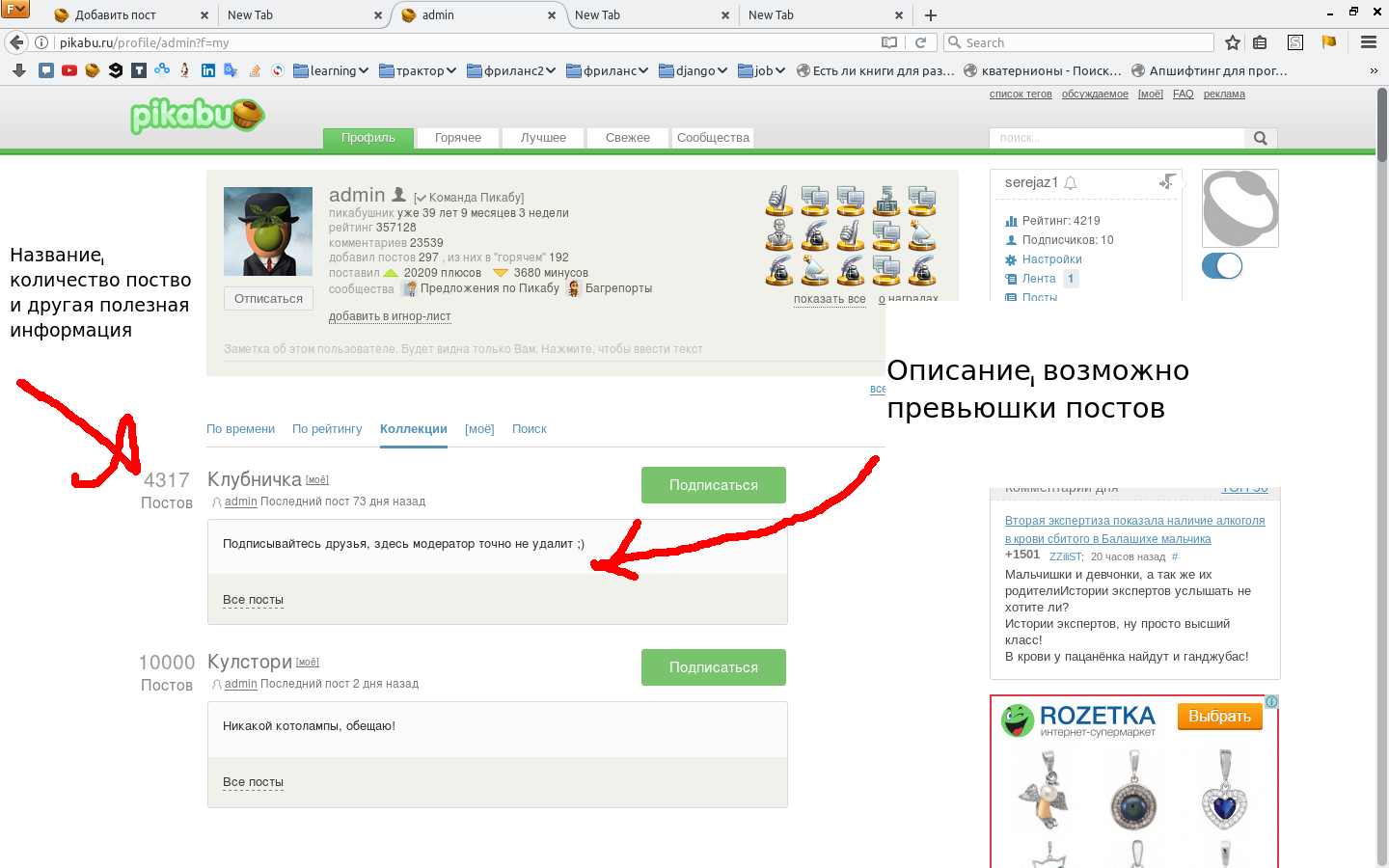Select the По рейтингу sorting tab

[327, 429]
